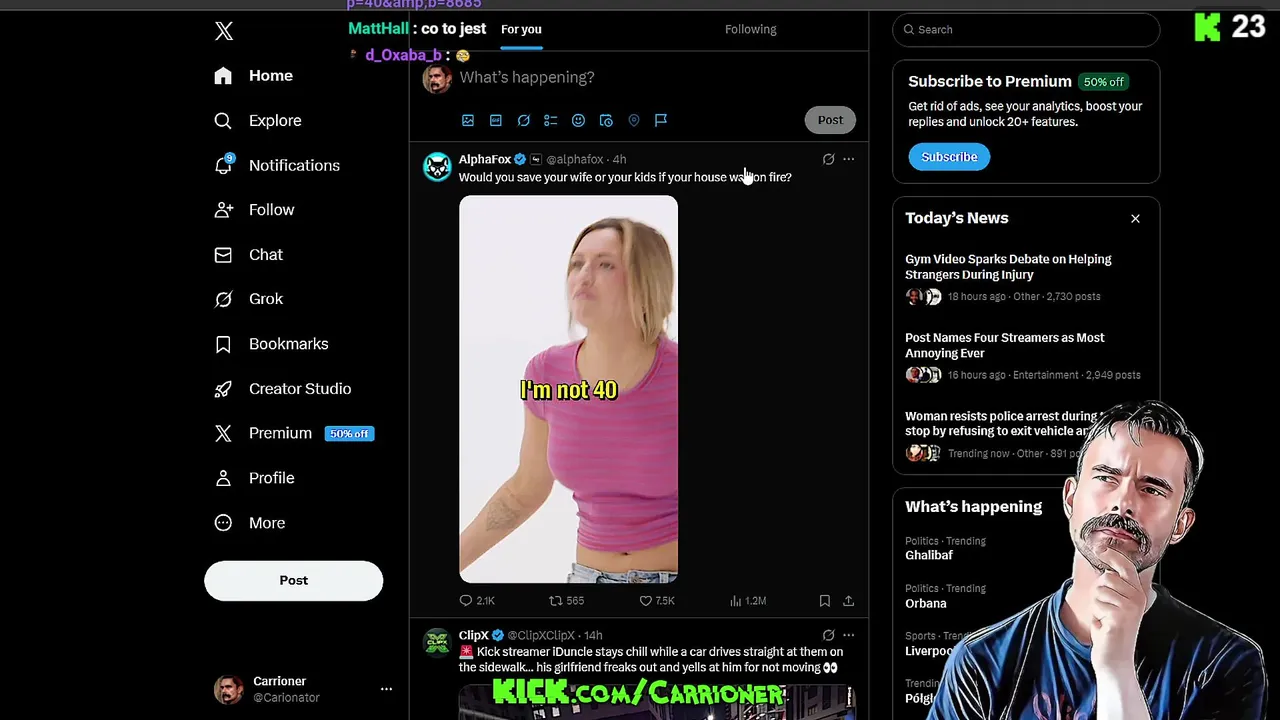Screen dimensions: 1280x720
Task: Like the AlphaFox post (7.5K)
Action: point(657,601)
